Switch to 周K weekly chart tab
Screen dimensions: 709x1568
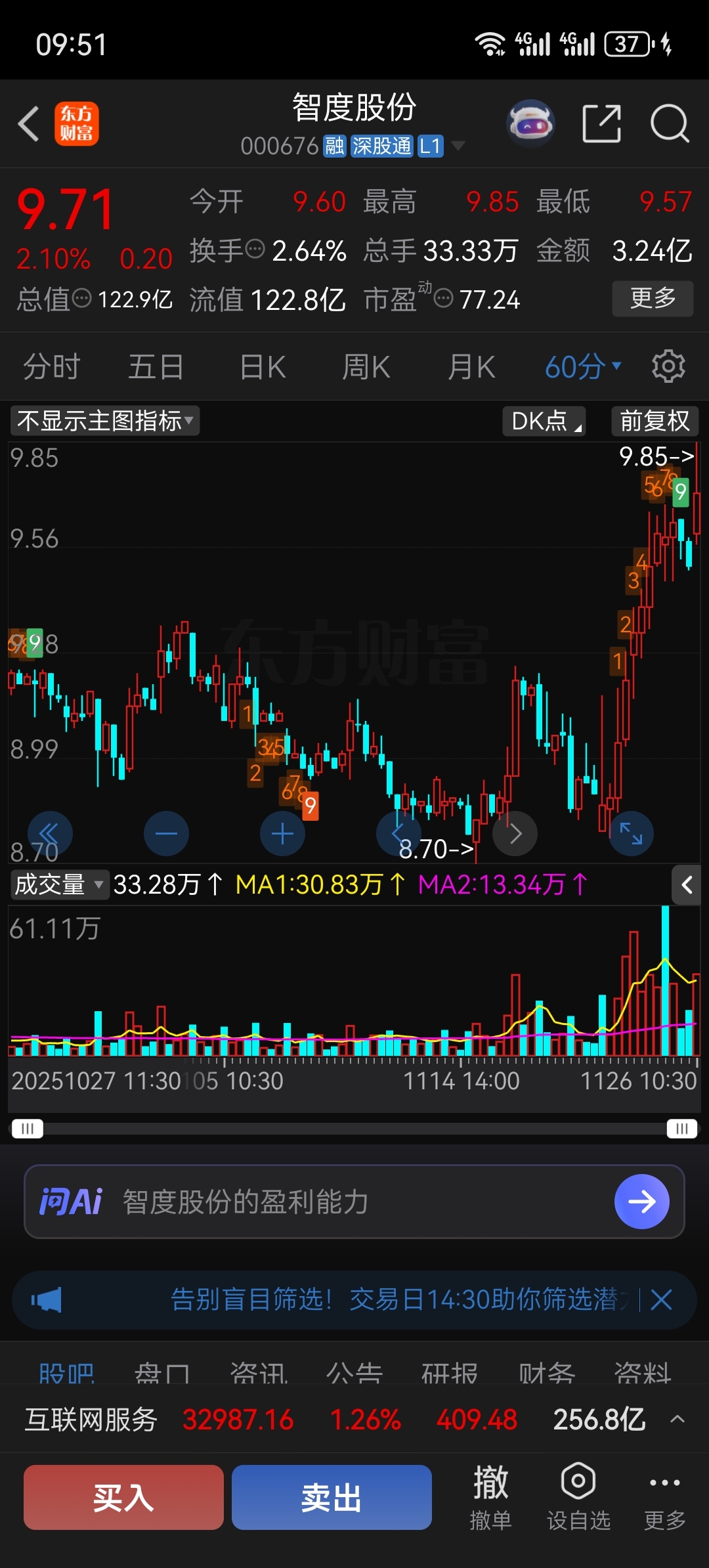[366, 366]
